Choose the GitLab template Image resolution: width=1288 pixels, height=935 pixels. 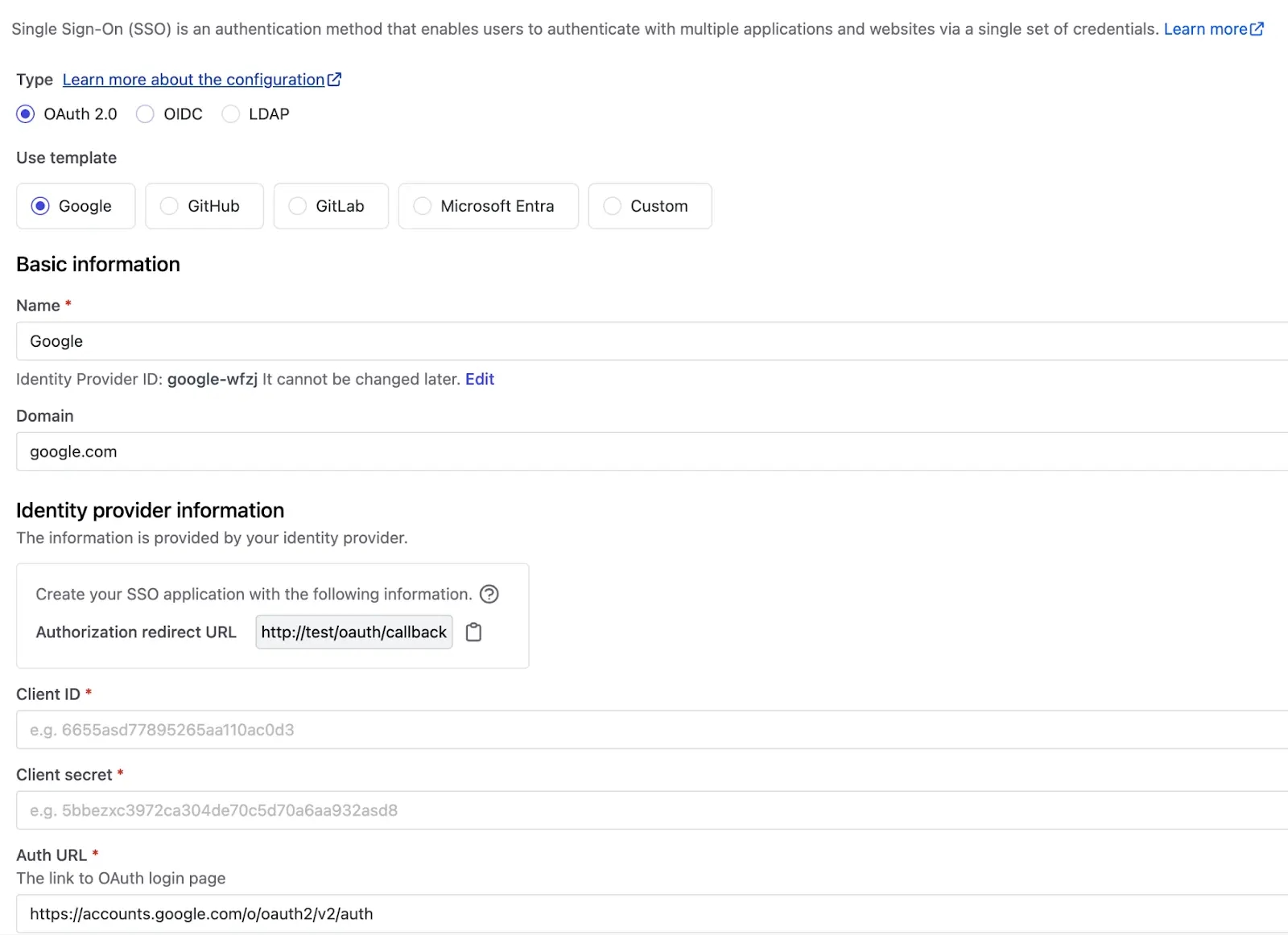click(298, 206)
